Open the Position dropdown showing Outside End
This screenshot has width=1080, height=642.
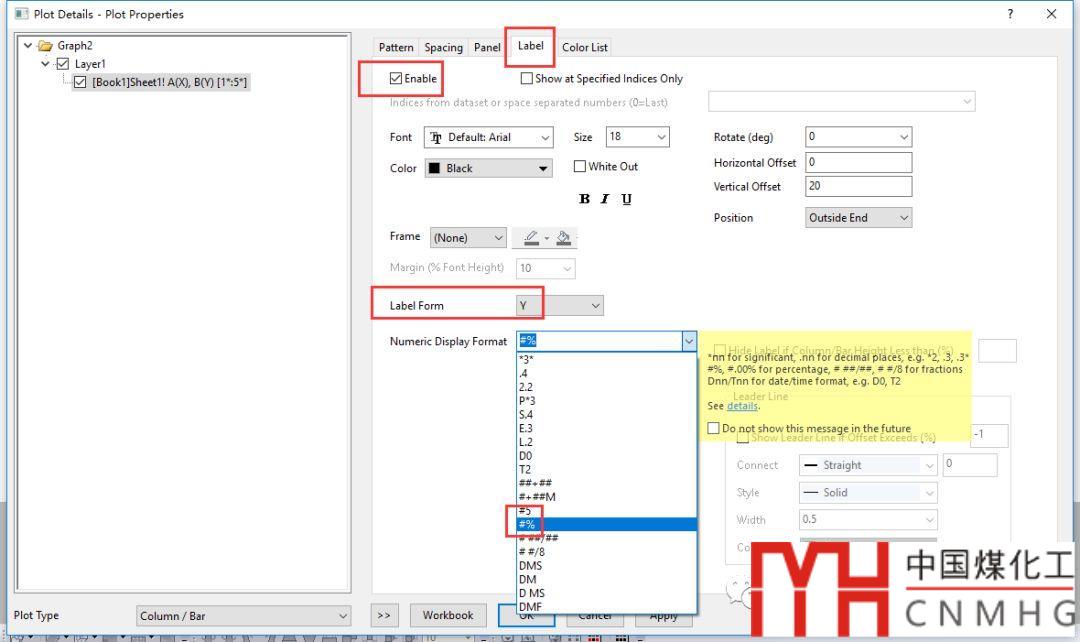(858, 218)
